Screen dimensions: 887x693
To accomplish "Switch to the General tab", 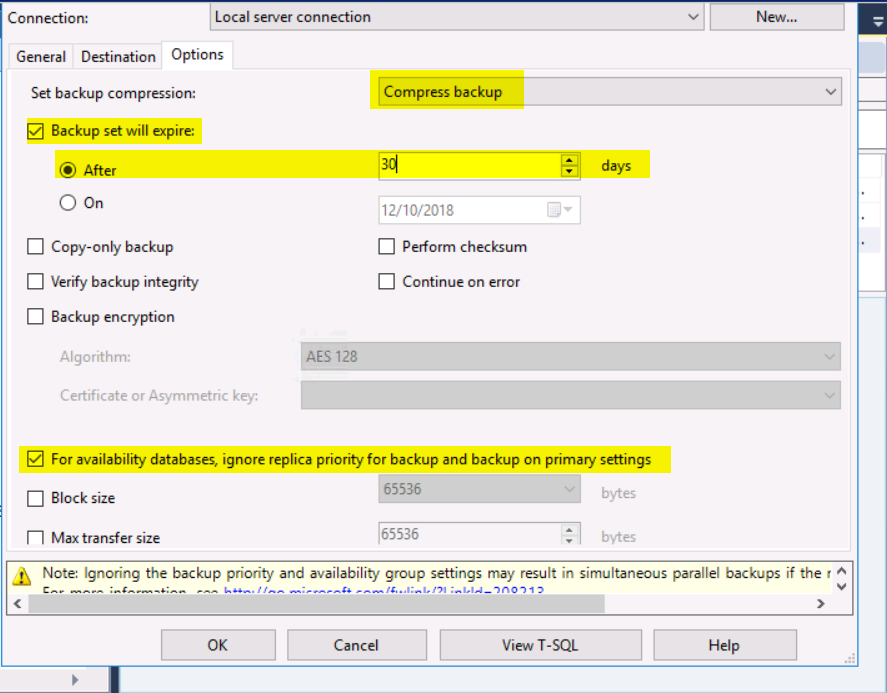I will click(x=40, y=56).
